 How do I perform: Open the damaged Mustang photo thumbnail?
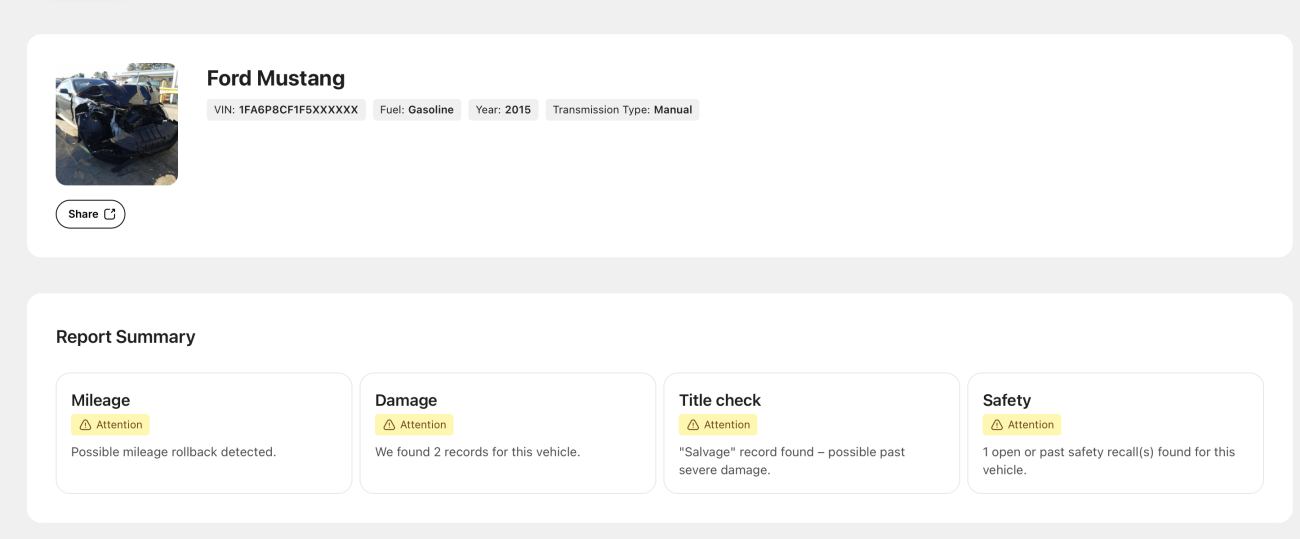117,124
